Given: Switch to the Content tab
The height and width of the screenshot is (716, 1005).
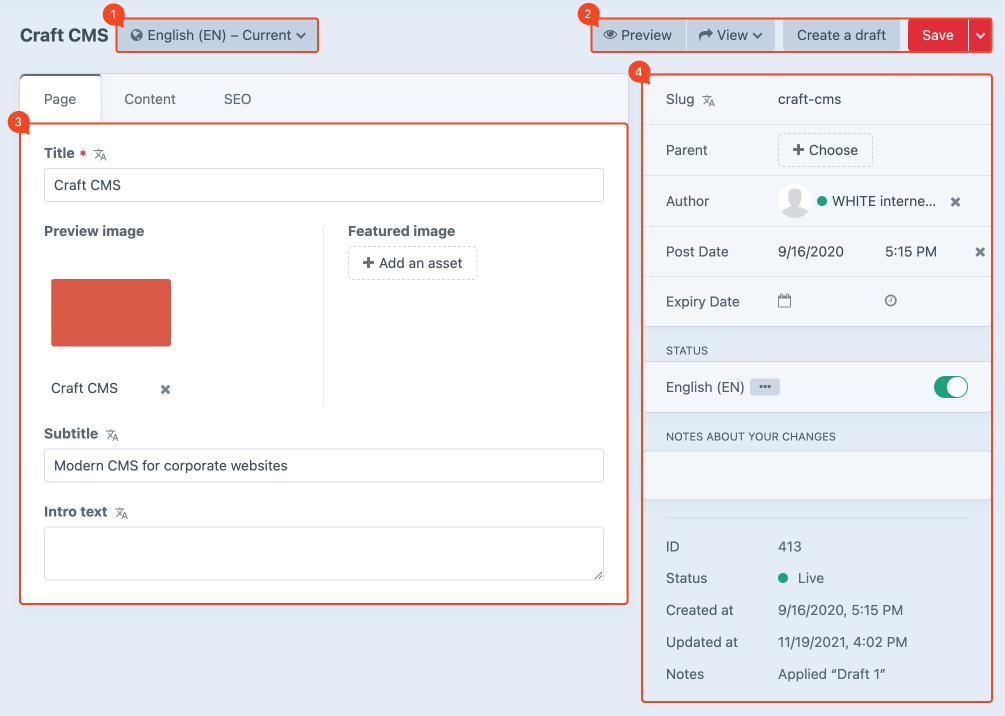Looking at the screenshot, I should 150,99.
